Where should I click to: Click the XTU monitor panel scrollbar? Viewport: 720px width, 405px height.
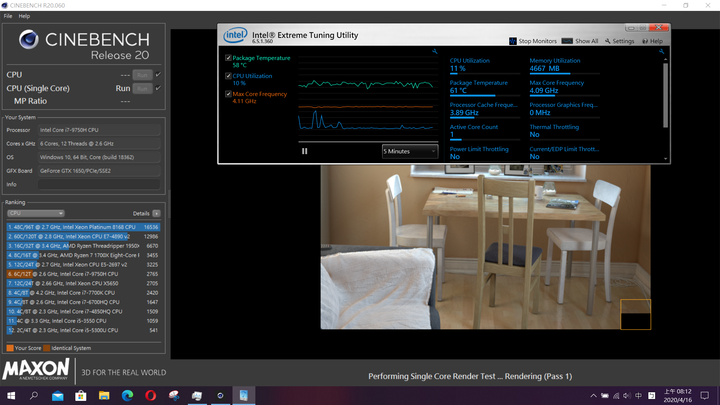click(665, 95)
